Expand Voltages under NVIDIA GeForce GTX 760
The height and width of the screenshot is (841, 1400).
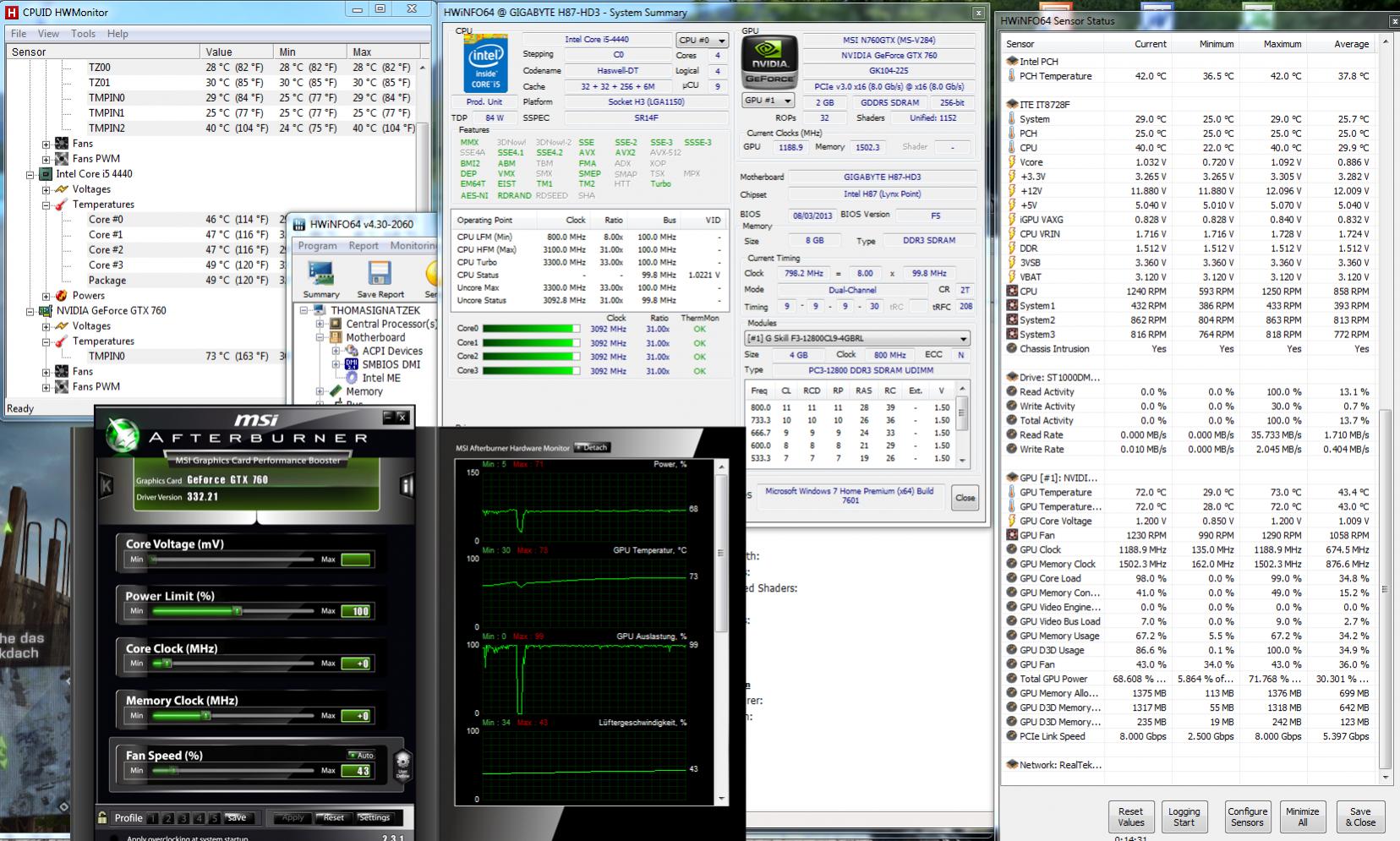46,326
